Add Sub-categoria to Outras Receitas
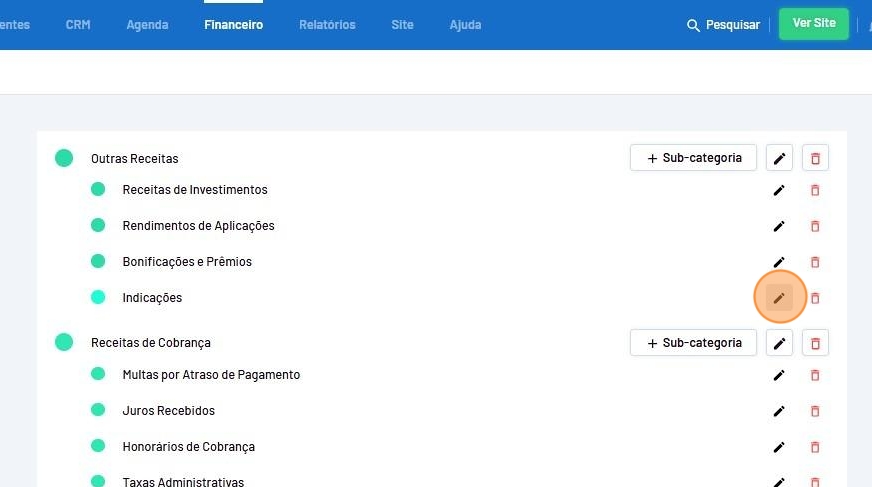Viewport: 872px width, 487px height. click(x=693, y=158)
